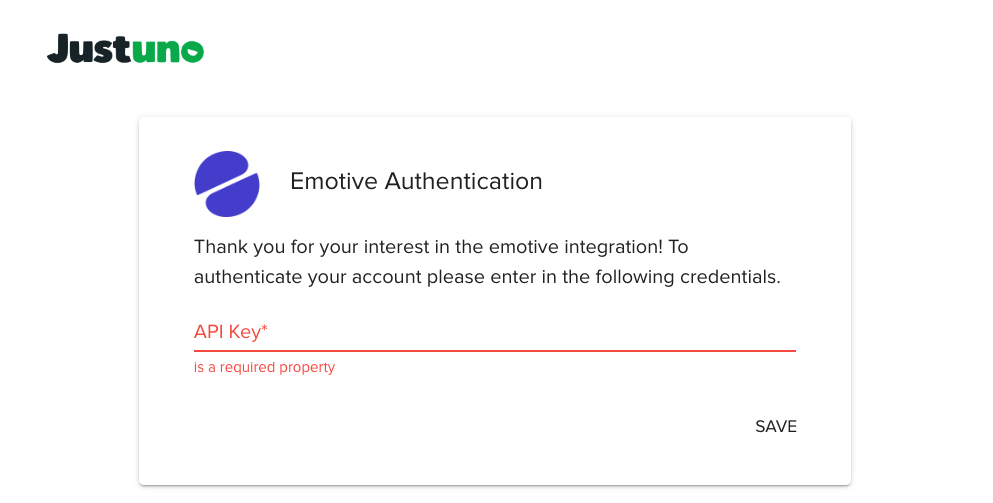Screen dimensions: 993x503
Task: Click the dark "Just" part of the logo
Action: coord(88,49)
